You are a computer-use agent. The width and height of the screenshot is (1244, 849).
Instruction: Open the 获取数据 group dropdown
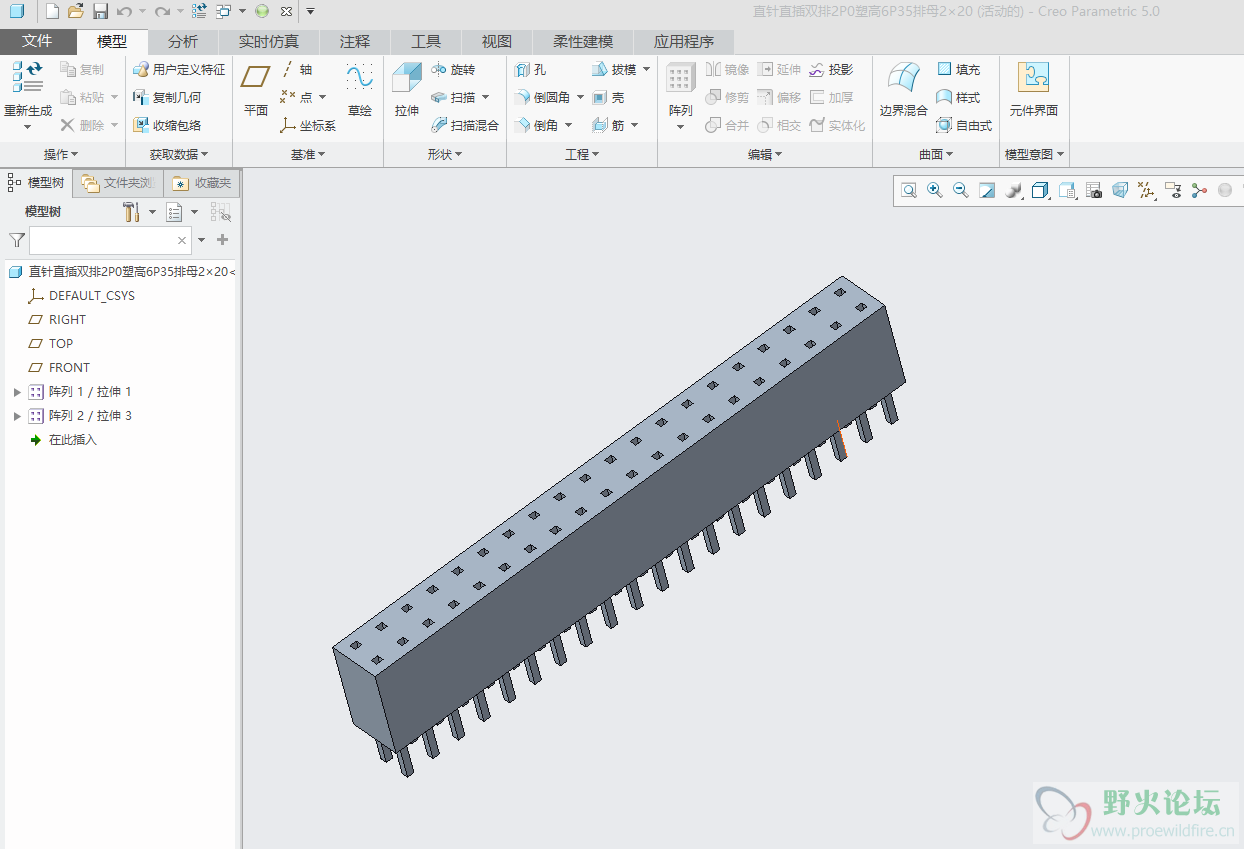click(x=179, y=155)
